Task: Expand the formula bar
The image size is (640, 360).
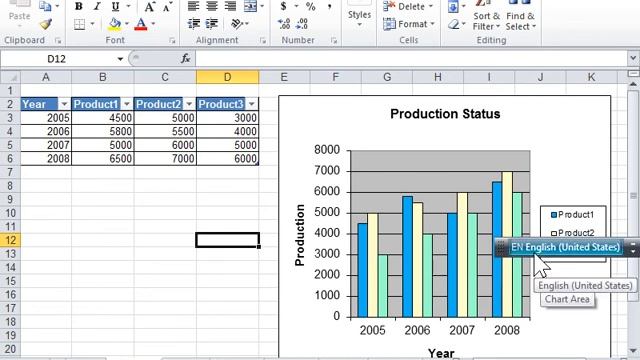Action: pyautogui.click(x=633, y=58)
